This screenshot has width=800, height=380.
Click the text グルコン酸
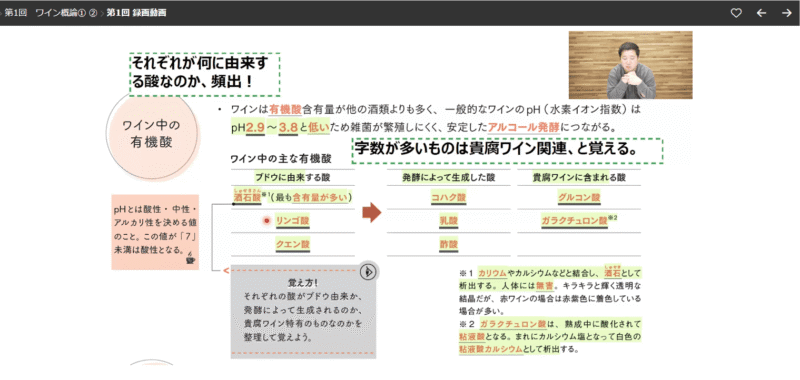[x=579, y=197]
